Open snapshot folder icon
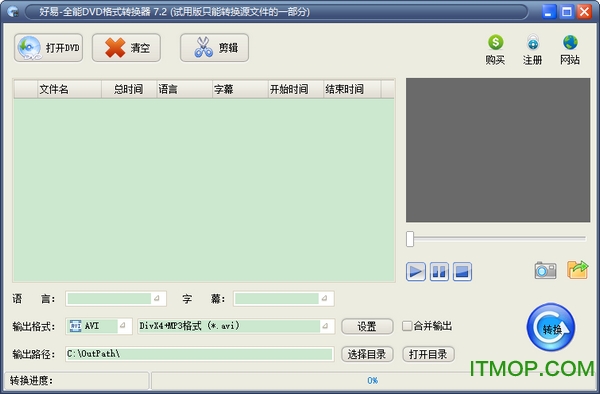This screenshot has height=394, width=600. tap(578, 270)
